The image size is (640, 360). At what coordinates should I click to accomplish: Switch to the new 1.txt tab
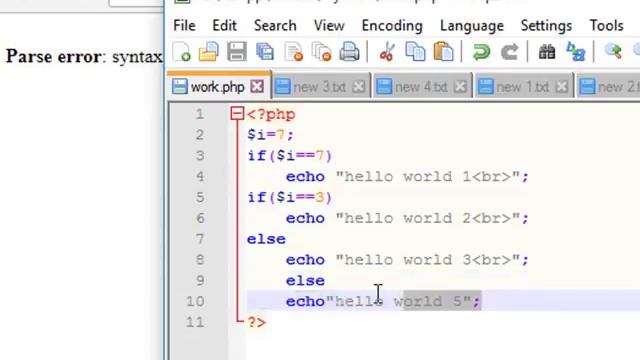point(524,87)
